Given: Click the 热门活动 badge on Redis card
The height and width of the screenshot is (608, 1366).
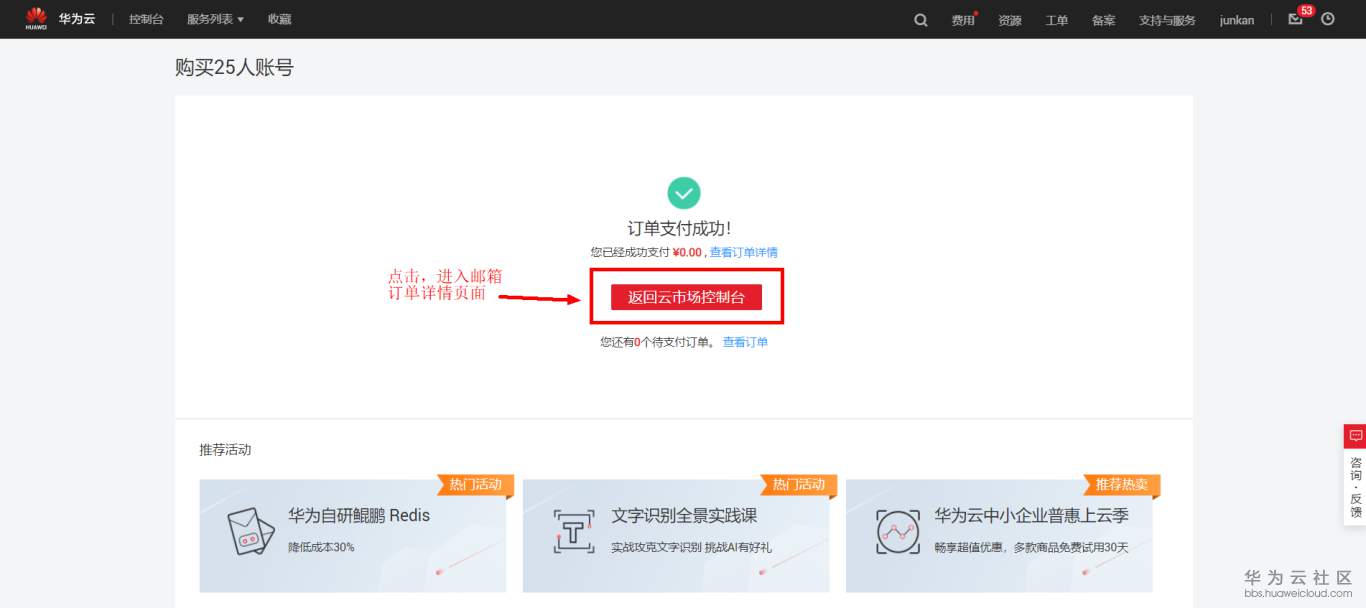Looking at the screenshot, I should [475, 485].
